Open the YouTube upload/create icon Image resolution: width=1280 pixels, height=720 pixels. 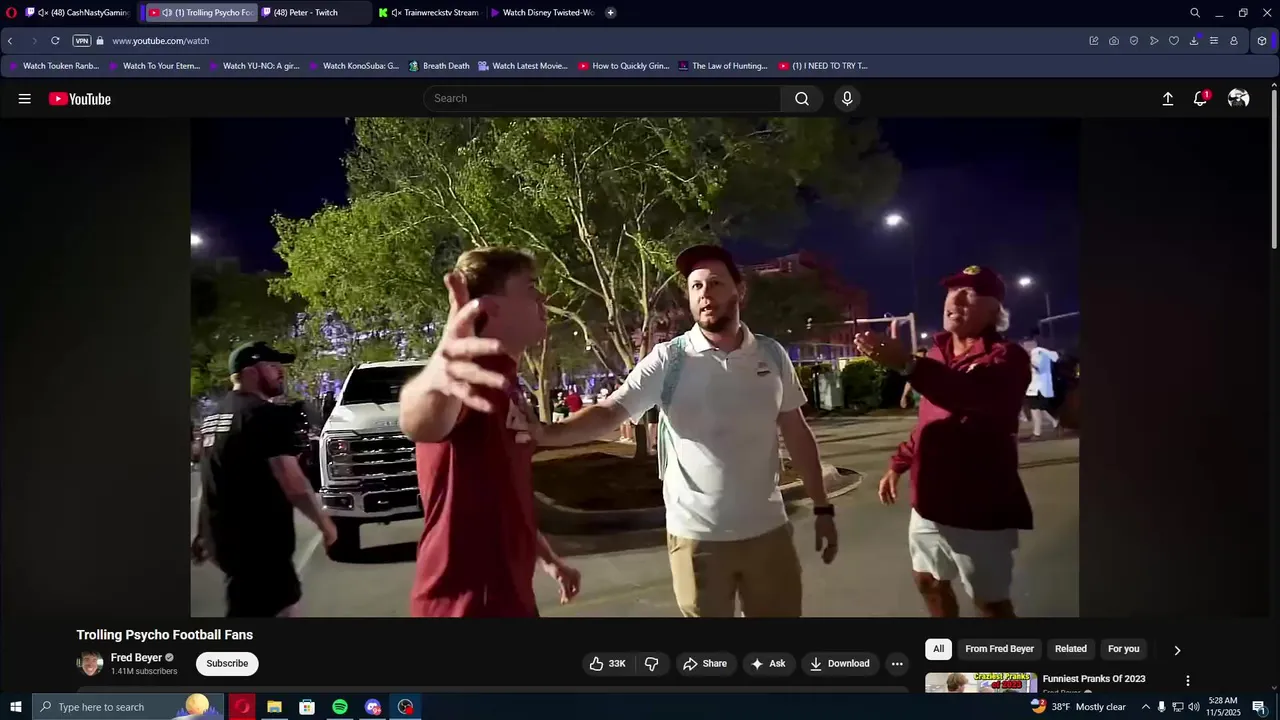click(x=1167, y=99)
